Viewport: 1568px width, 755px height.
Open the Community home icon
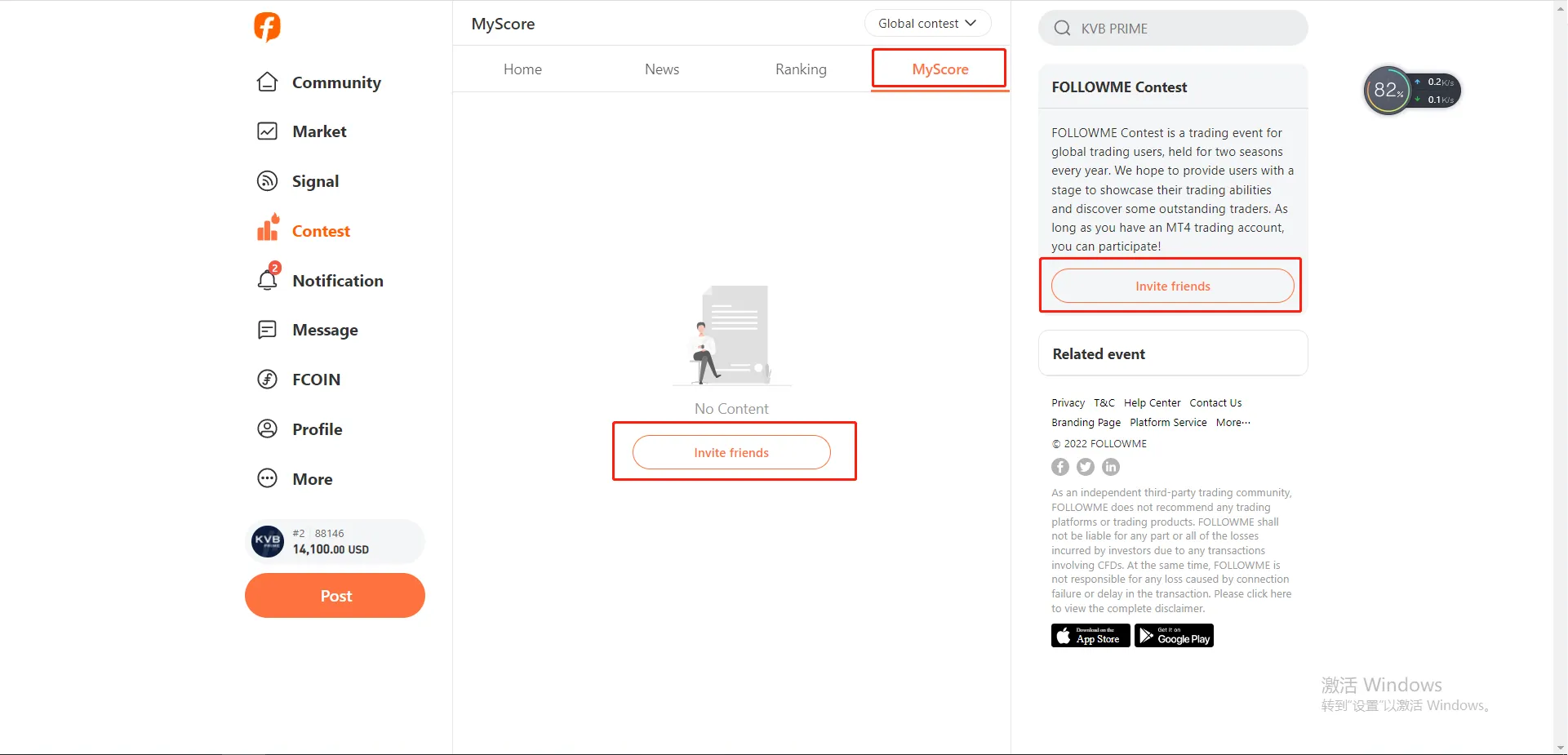[x=267, y=82]
